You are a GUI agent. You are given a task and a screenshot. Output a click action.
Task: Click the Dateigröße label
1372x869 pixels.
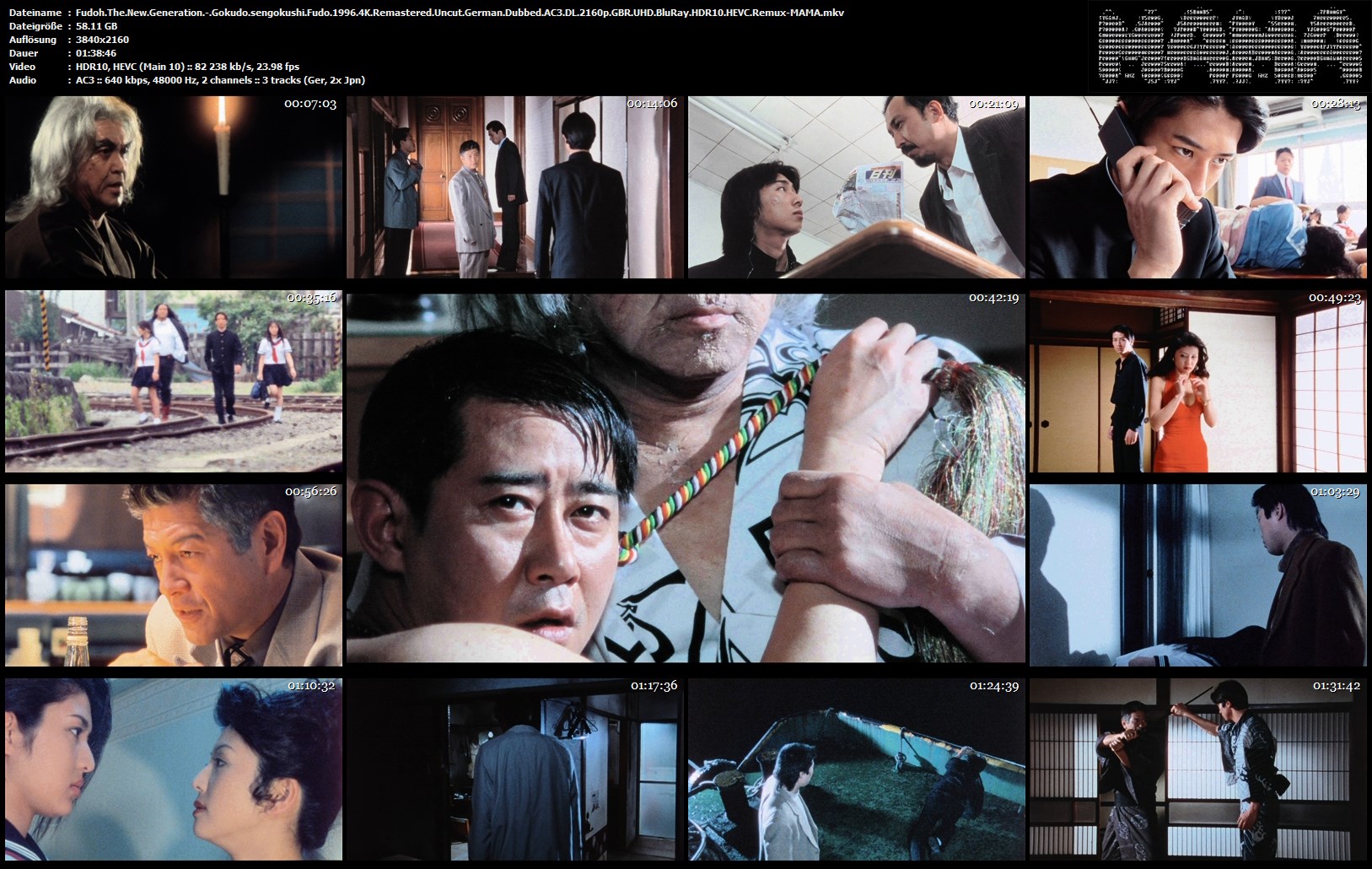[35, 26]
